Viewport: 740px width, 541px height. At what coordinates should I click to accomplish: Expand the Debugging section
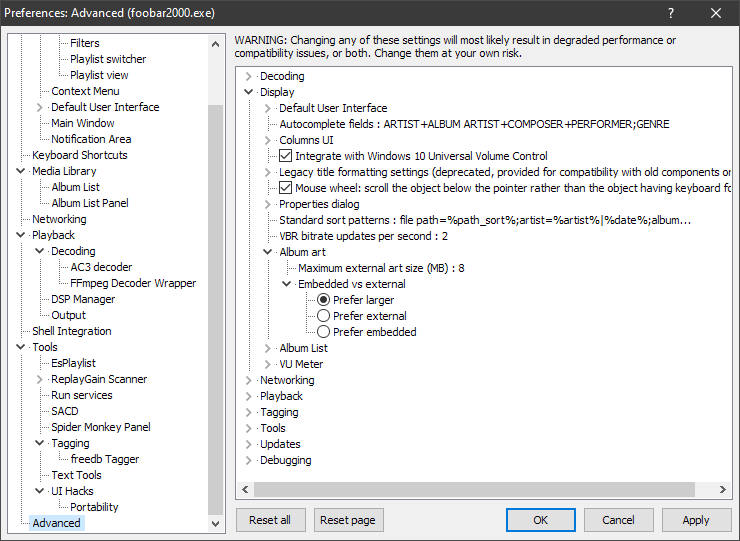coord(249,460)
